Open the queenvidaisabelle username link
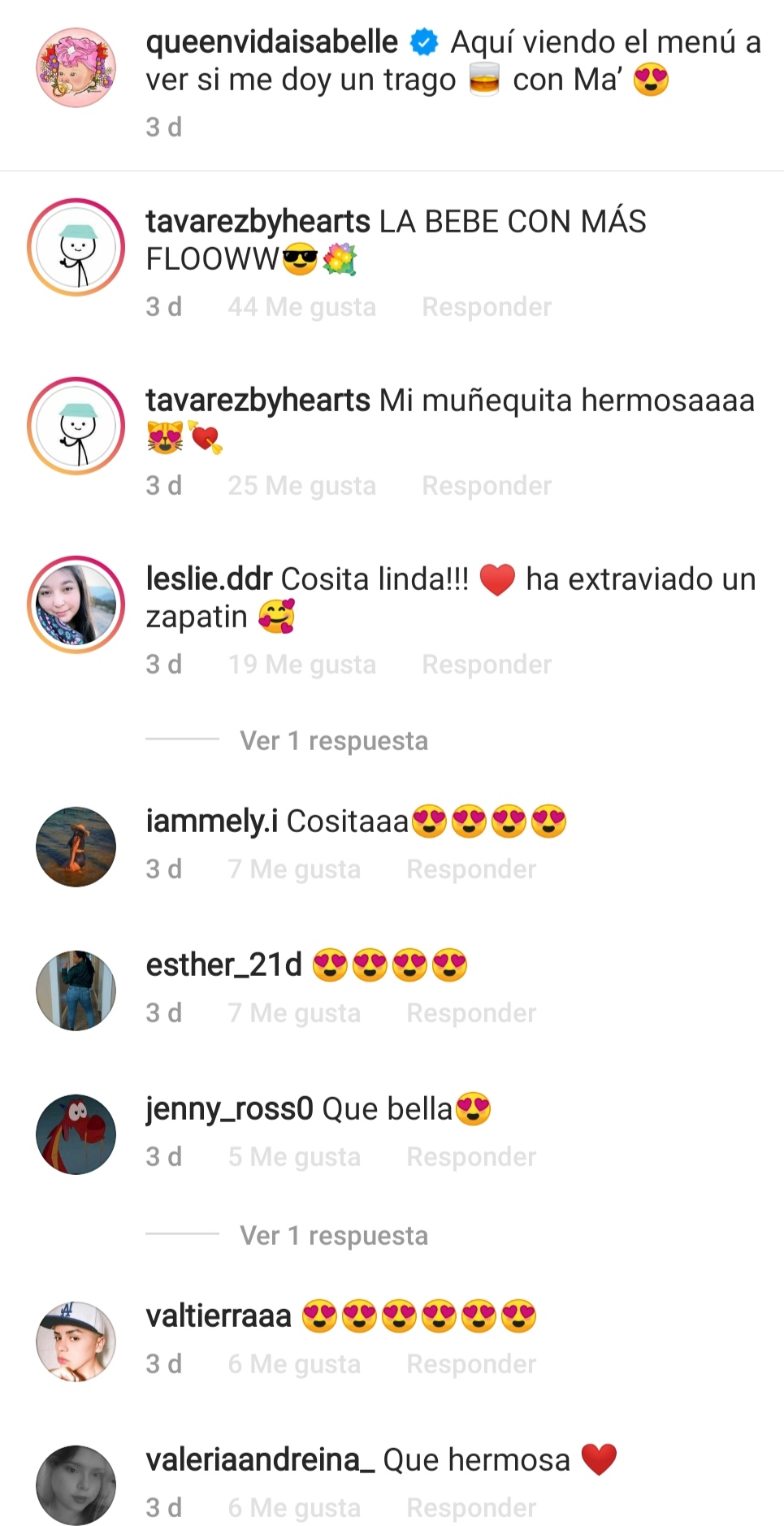Screen dimensions: 784x1526 point(272,42)
